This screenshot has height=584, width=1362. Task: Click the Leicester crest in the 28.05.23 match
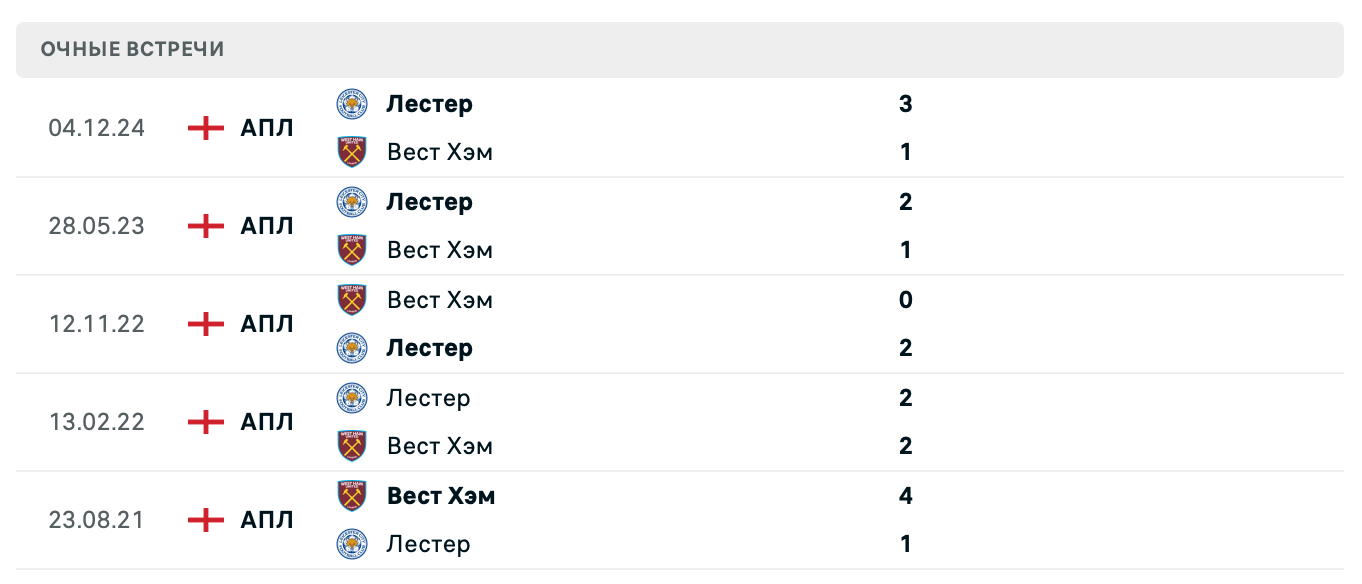pos(352,202)
